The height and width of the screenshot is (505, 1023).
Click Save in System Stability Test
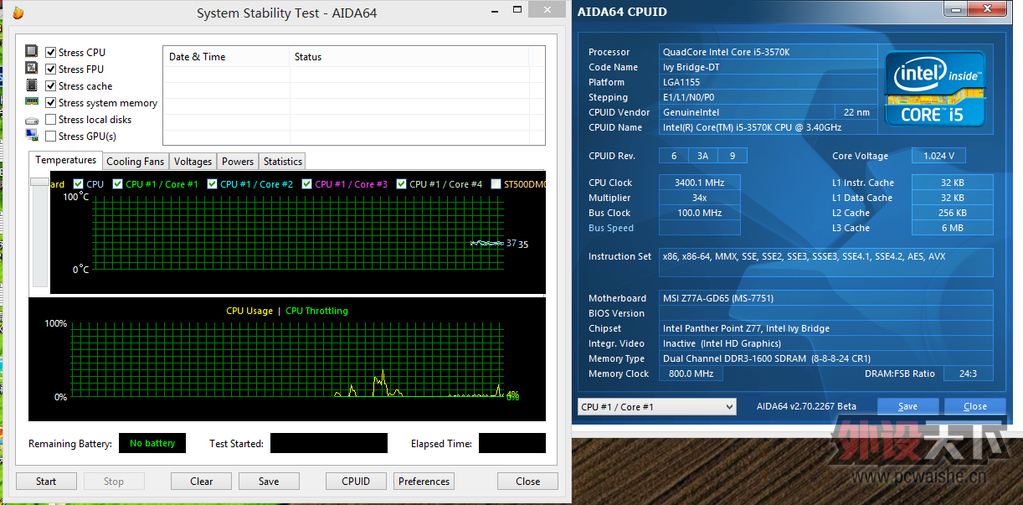pos(269,482)
